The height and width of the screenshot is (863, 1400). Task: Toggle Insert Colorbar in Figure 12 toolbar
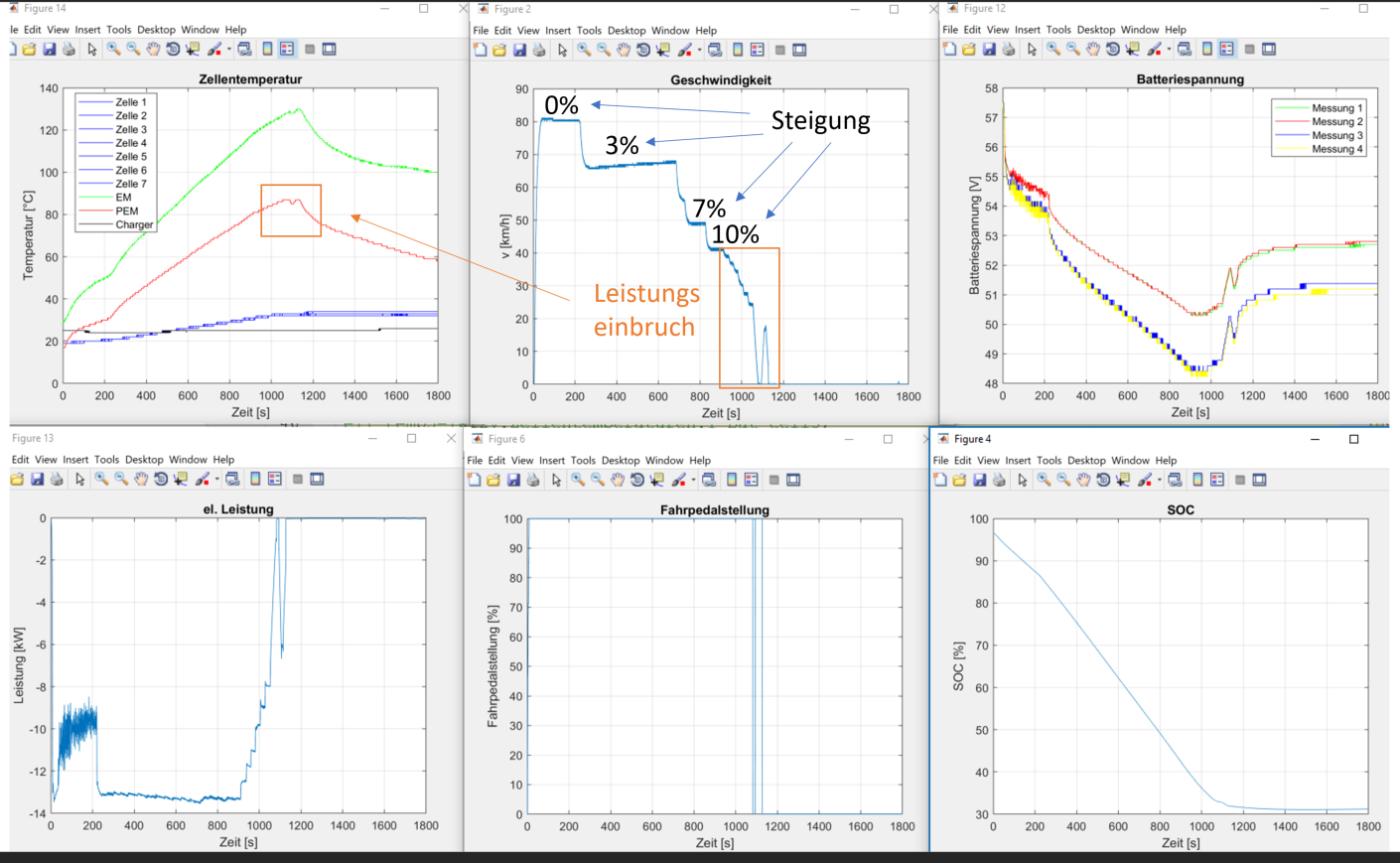(x=1207, y=49)
